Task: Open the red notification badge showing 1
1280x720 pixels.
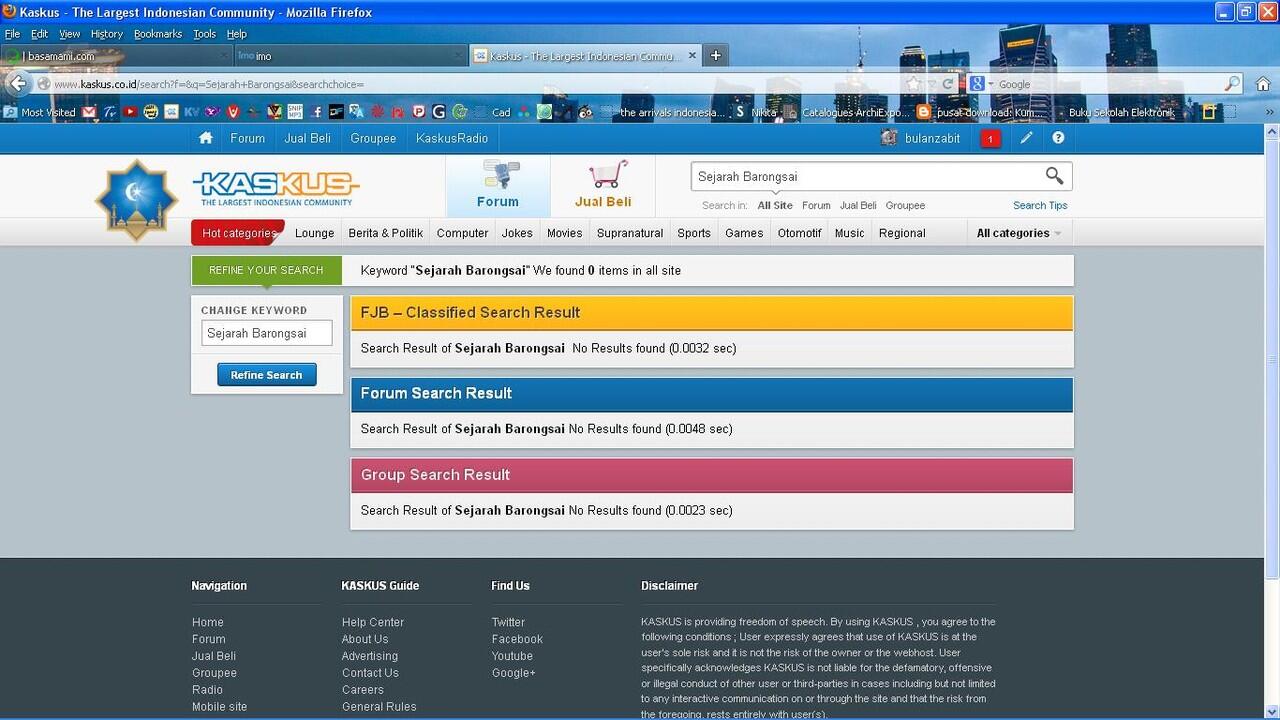Action: (990, 139)
